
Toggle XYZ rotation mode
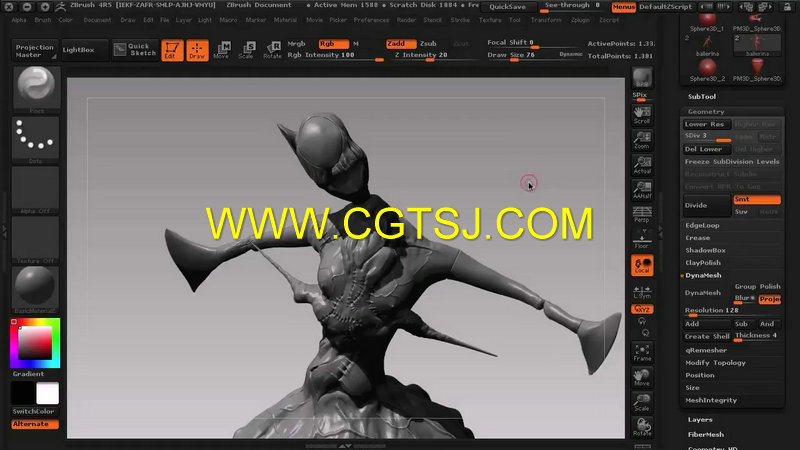tap(642, 309)
